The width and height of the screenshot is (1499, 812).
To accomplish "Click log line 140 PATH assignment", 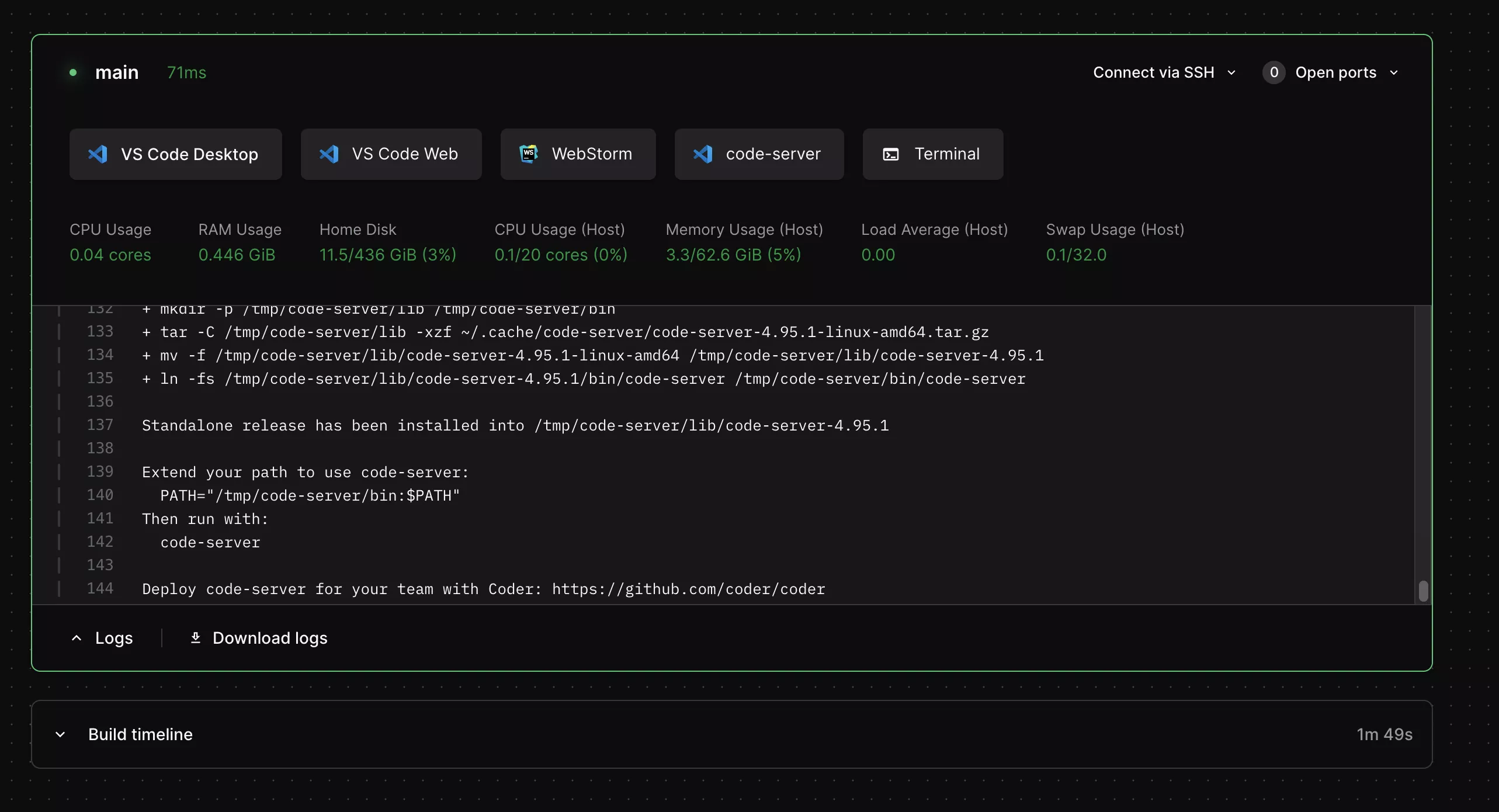I will (x=310, y=495).
